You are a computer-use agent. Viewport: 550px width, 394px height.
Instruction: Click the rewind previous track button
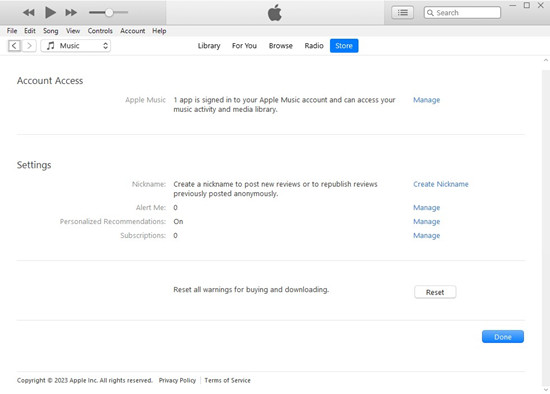28,13
